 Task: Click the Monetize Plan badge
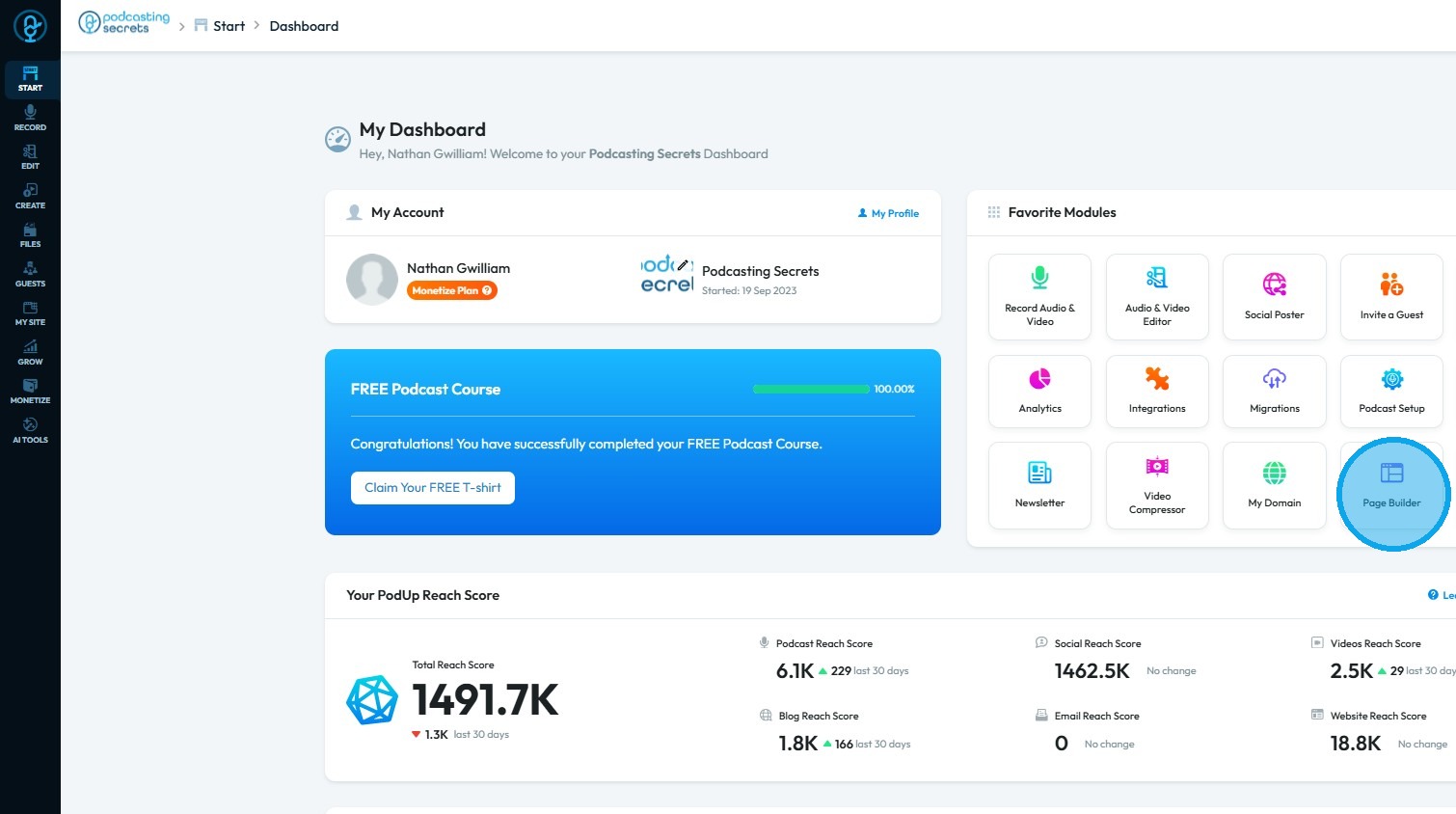click(452, 290)
